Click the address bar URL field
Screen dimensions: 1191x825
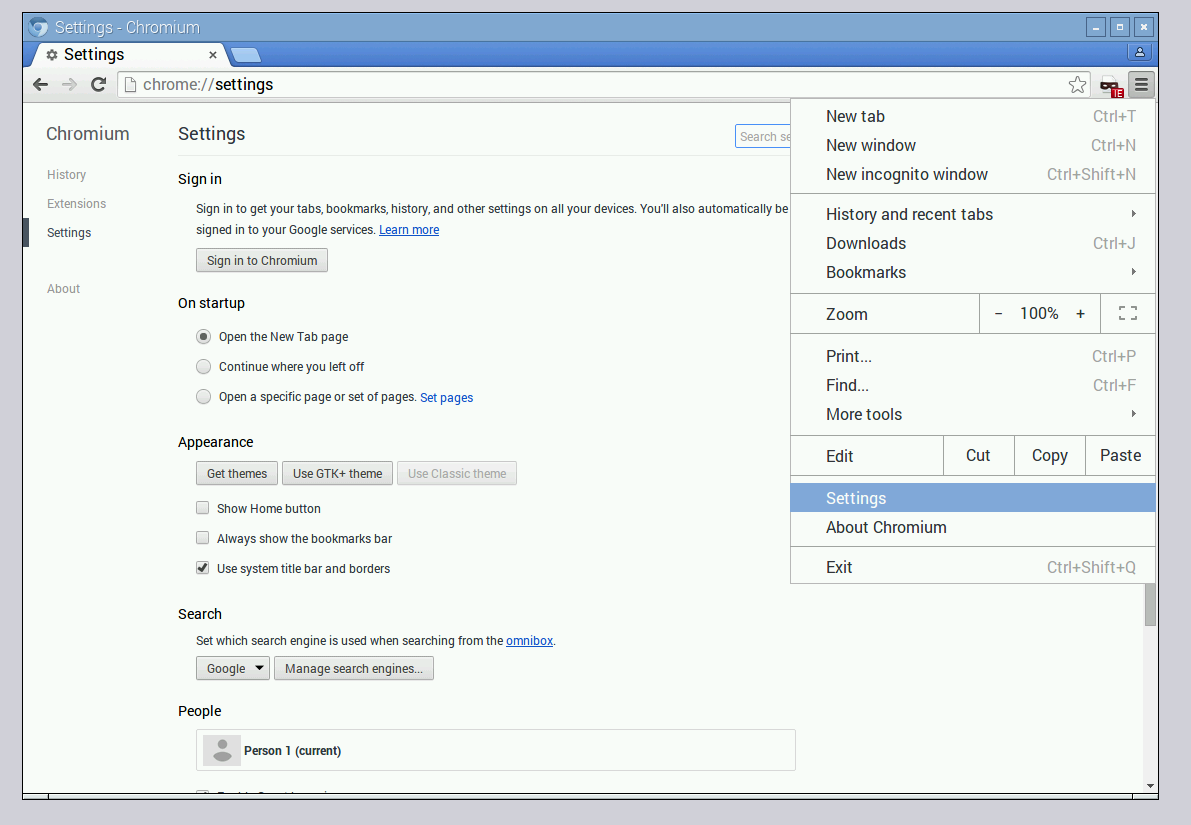point(600,85)
